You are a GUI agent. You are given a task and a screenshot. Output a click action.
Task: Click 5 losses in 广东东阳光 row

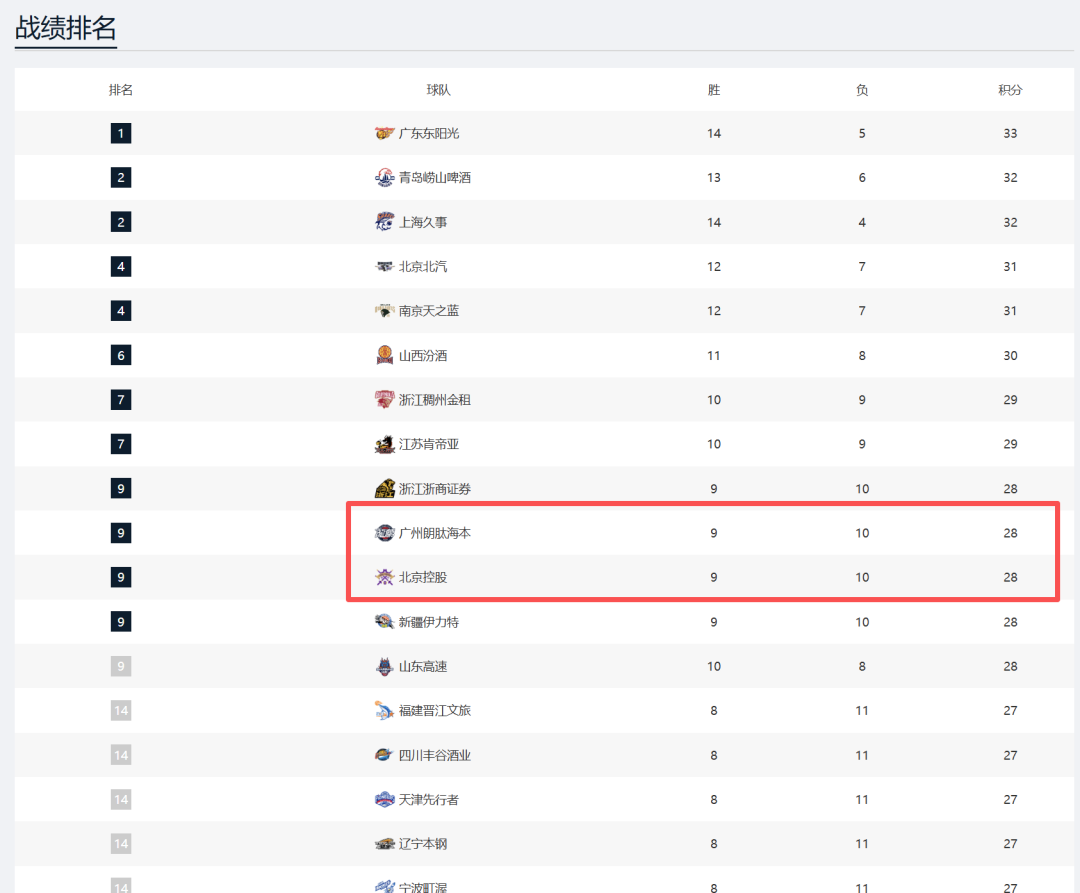pyautogui.click(x=862, y=133)
